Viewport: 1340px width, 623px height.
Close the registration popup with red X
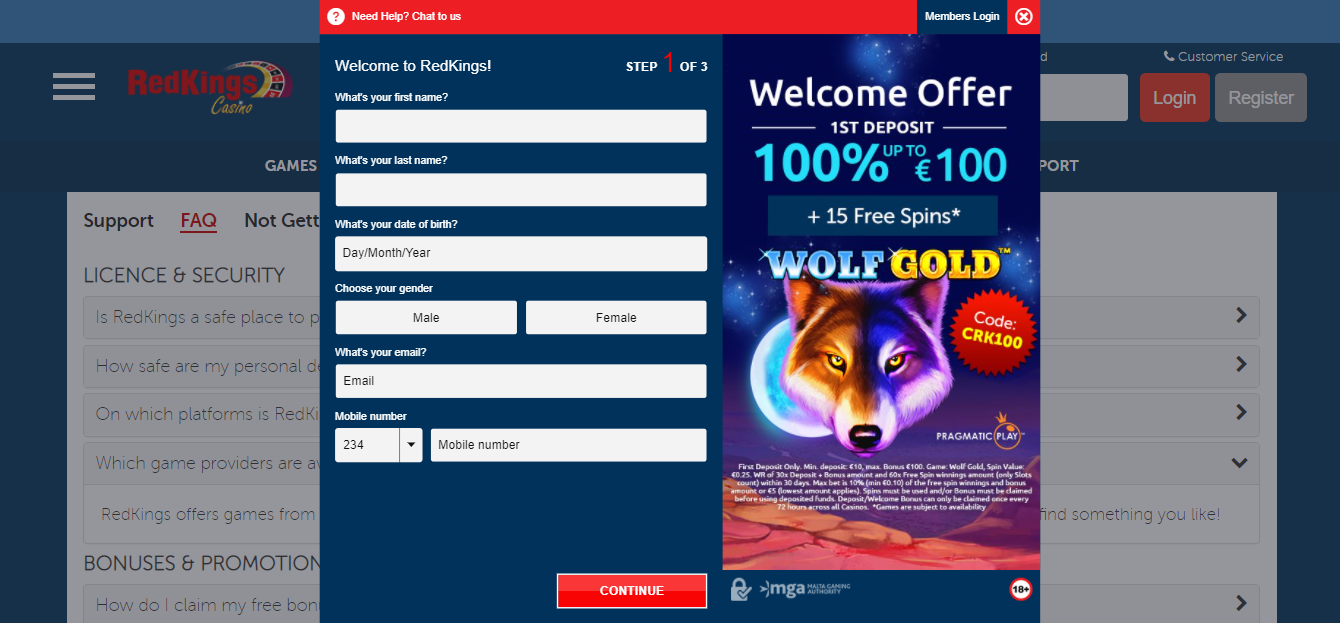(1023, 16)
